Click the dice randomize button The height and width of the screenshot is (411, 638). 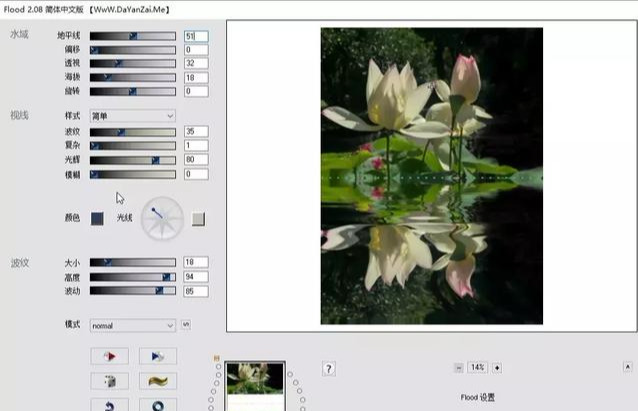[x=109, y=381]
